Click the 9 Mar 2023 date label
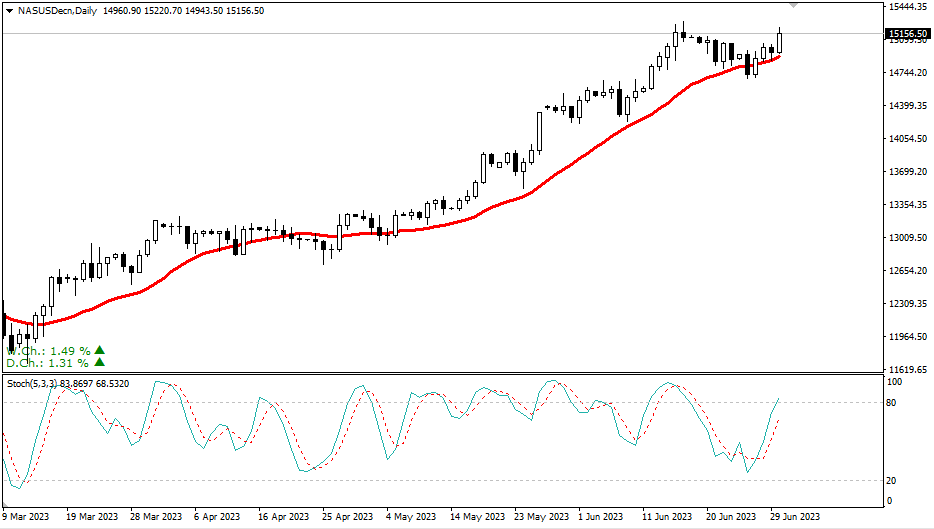This screenshot has width=934, height=529. 26,517
